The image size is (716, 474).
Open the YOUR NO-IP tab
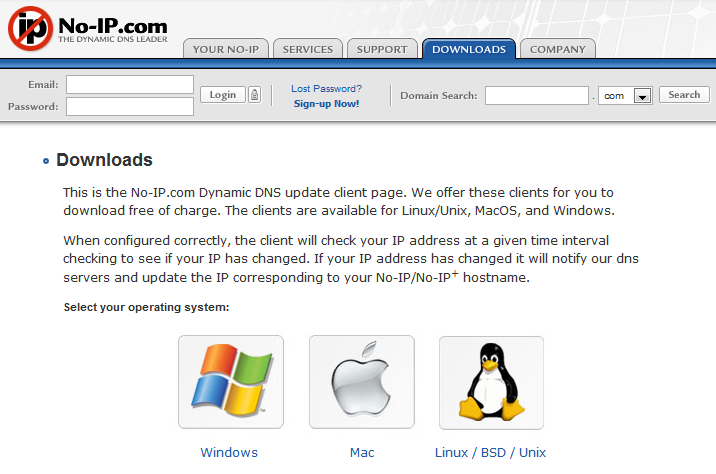tap(226, 49)
